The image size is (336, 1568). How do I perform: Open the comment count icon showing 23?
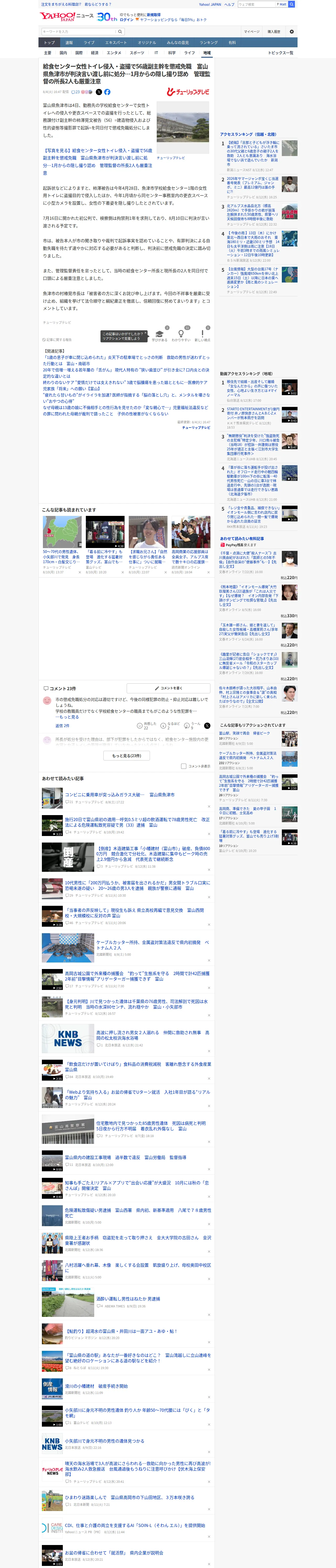[76, 92]
